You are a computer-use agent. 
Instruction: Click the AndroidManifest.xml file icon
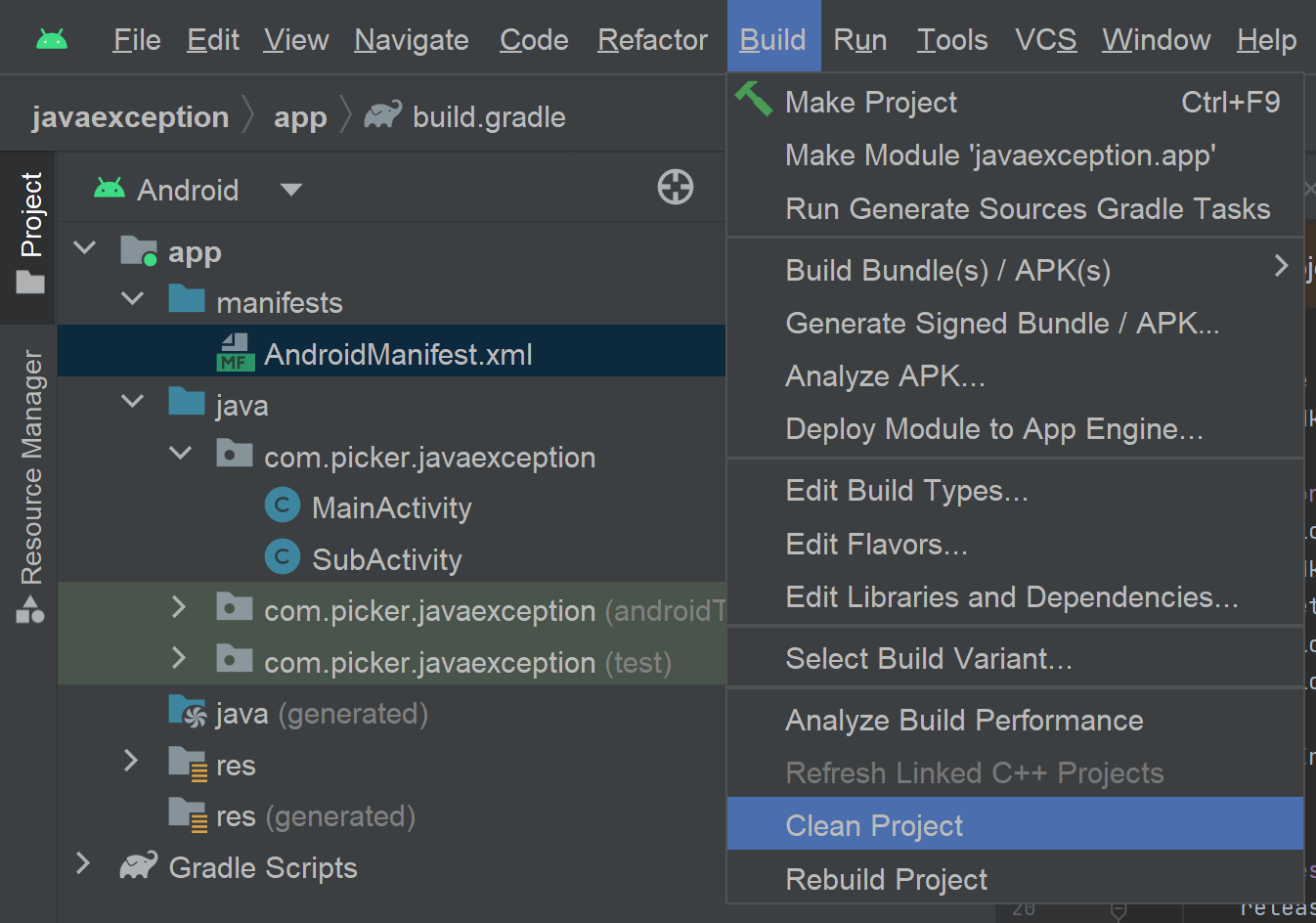point(235,353)
